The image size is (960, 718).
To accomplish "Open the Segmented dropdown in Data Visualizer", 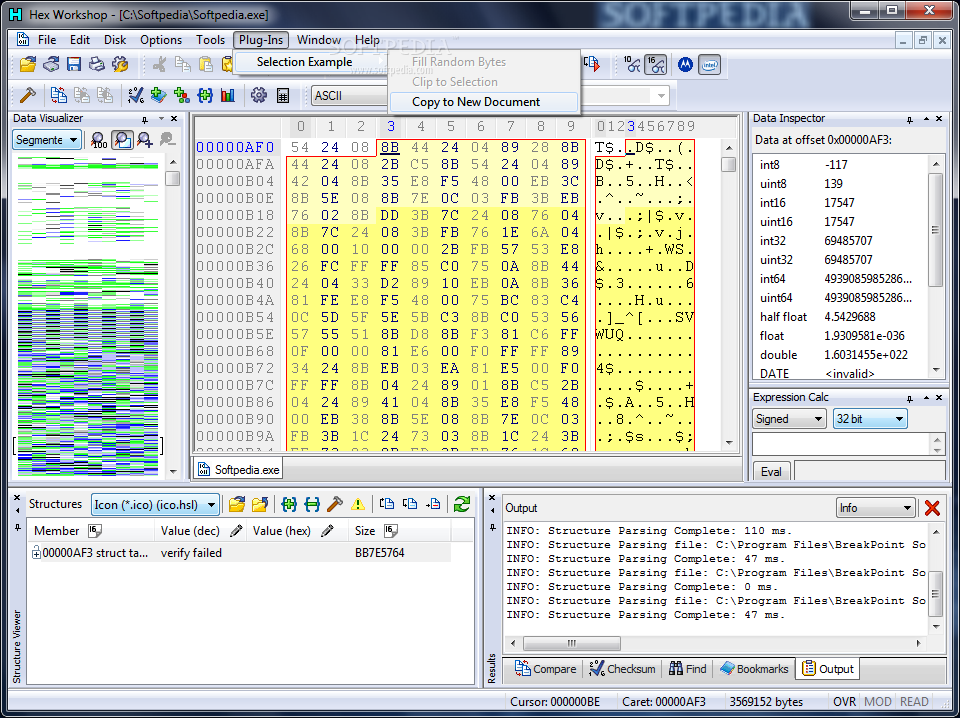I will [47, 140].
